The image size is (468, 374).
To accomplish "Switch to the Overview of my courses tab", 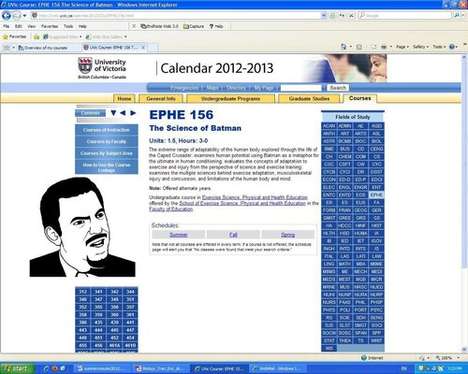I will (x=43, y=48).
